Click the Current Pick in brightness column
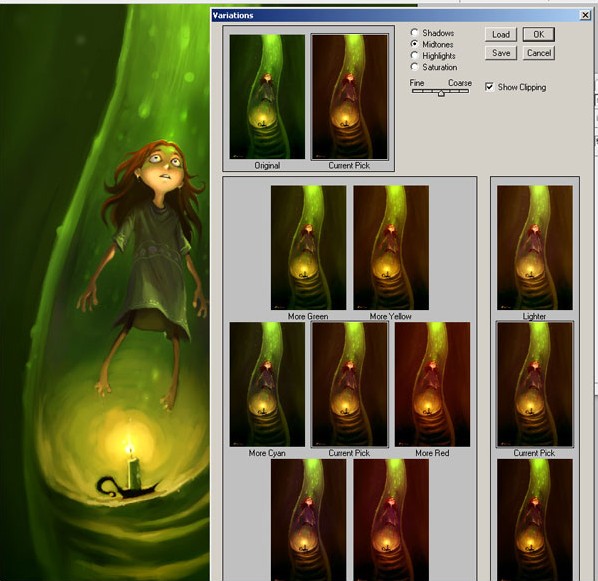The image size is (598, 581). click(x=534, y=384)
